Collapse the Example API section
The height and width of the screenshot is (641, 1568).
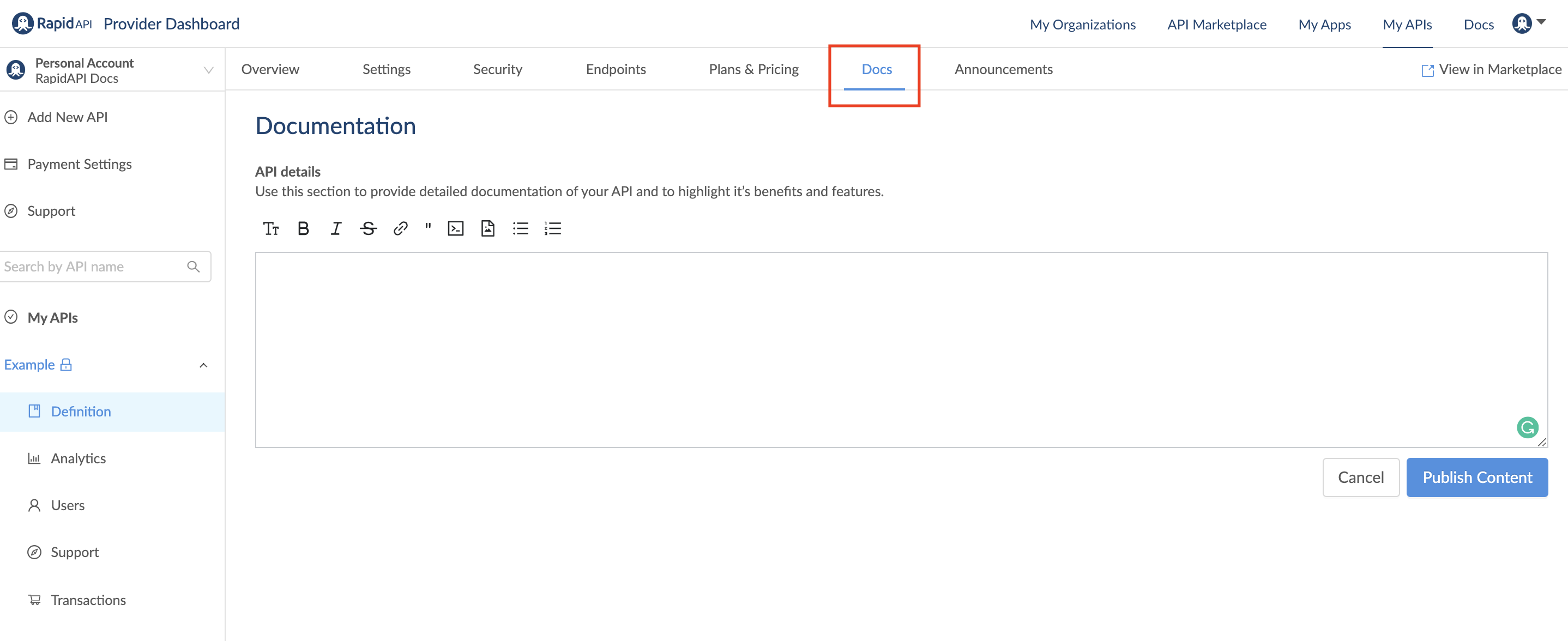click(x=203, y=365)
